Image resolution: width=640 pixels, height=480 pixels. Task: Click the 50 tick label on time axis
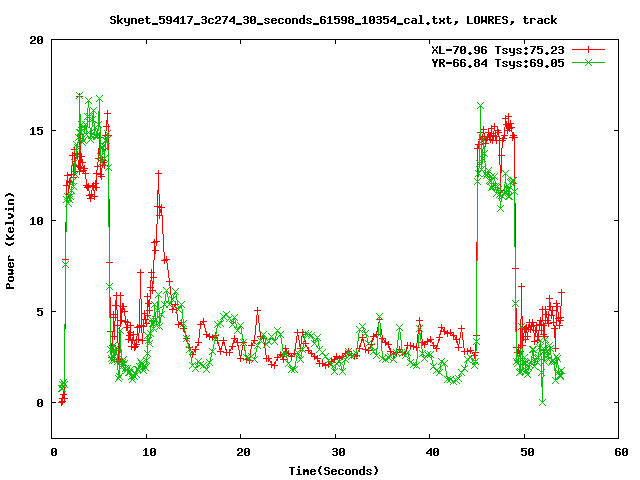[526, 452]
